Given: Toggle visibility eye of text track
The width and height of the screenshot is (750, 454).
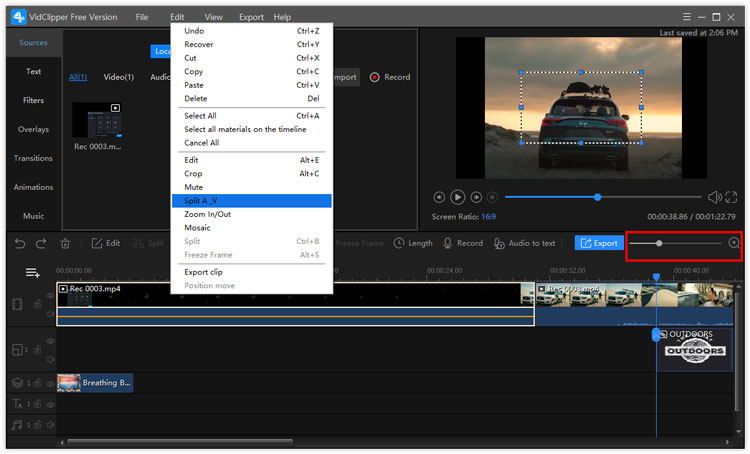Looking at the screenshot, I should (x=50, y=404).
